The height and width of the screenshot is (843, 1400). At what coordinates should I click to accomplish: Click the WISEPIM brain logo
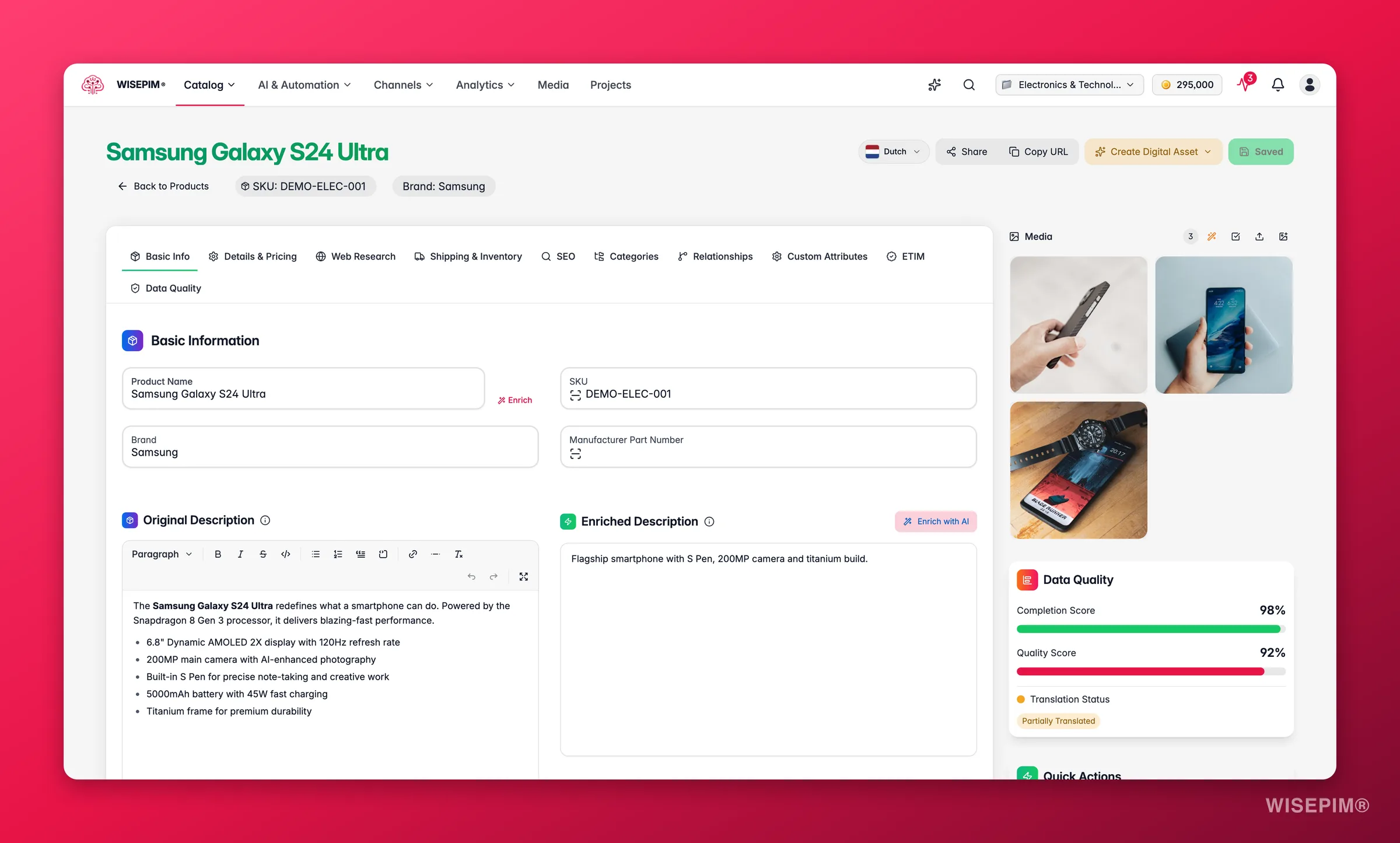pyautogui.click(x=92, y=85)
